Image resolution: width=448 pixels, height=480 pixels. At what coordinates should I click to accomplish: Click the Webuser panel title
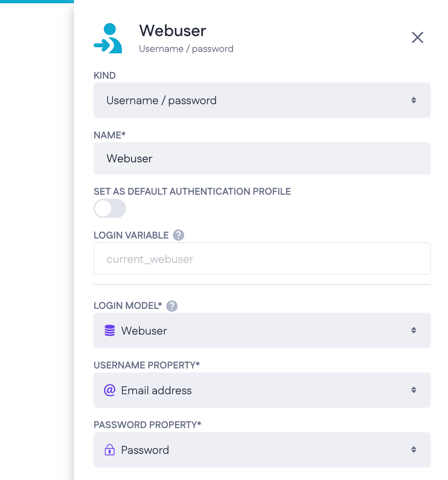(173, 31)
